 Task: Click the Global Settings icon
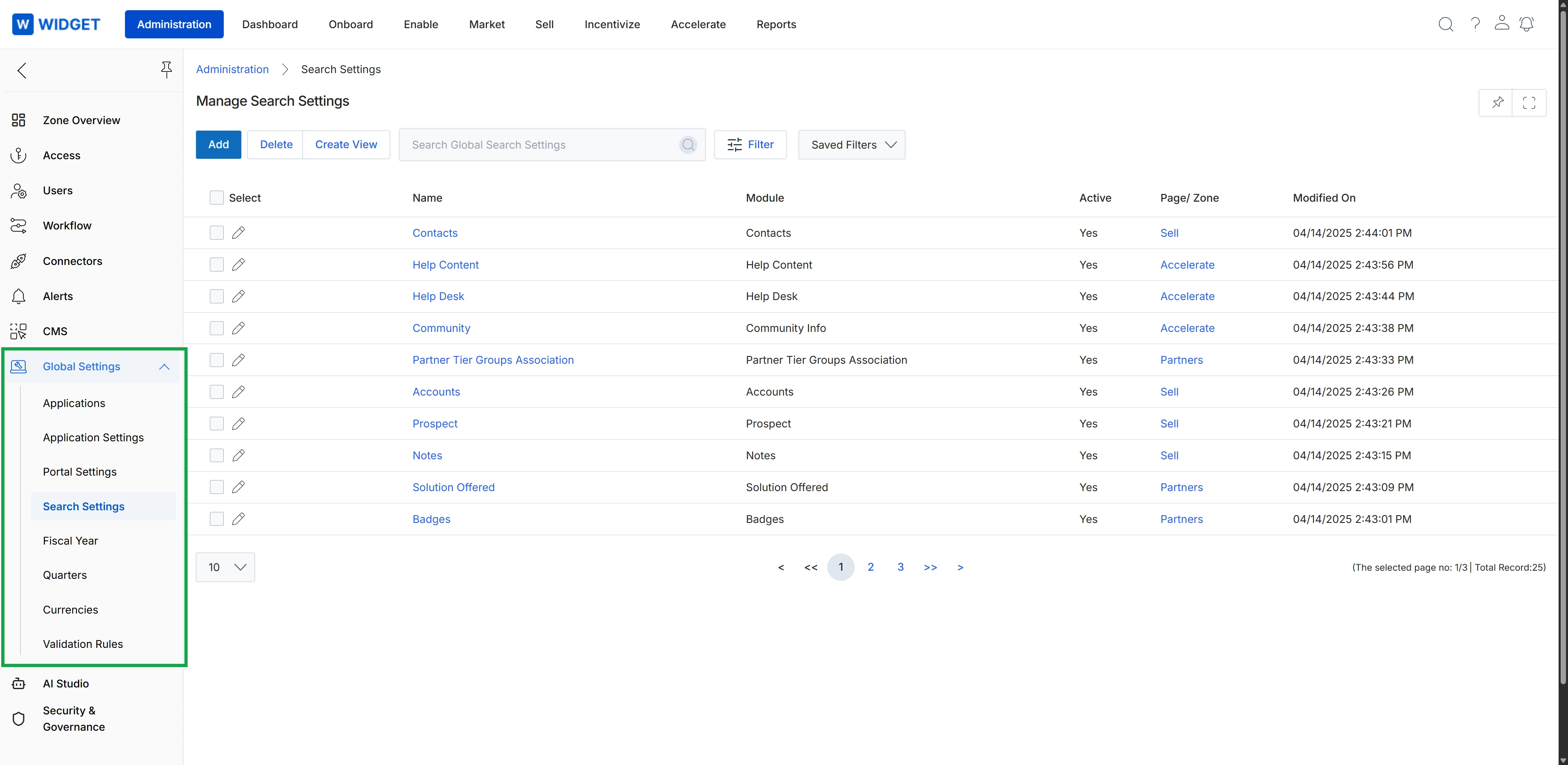(18, 366)
